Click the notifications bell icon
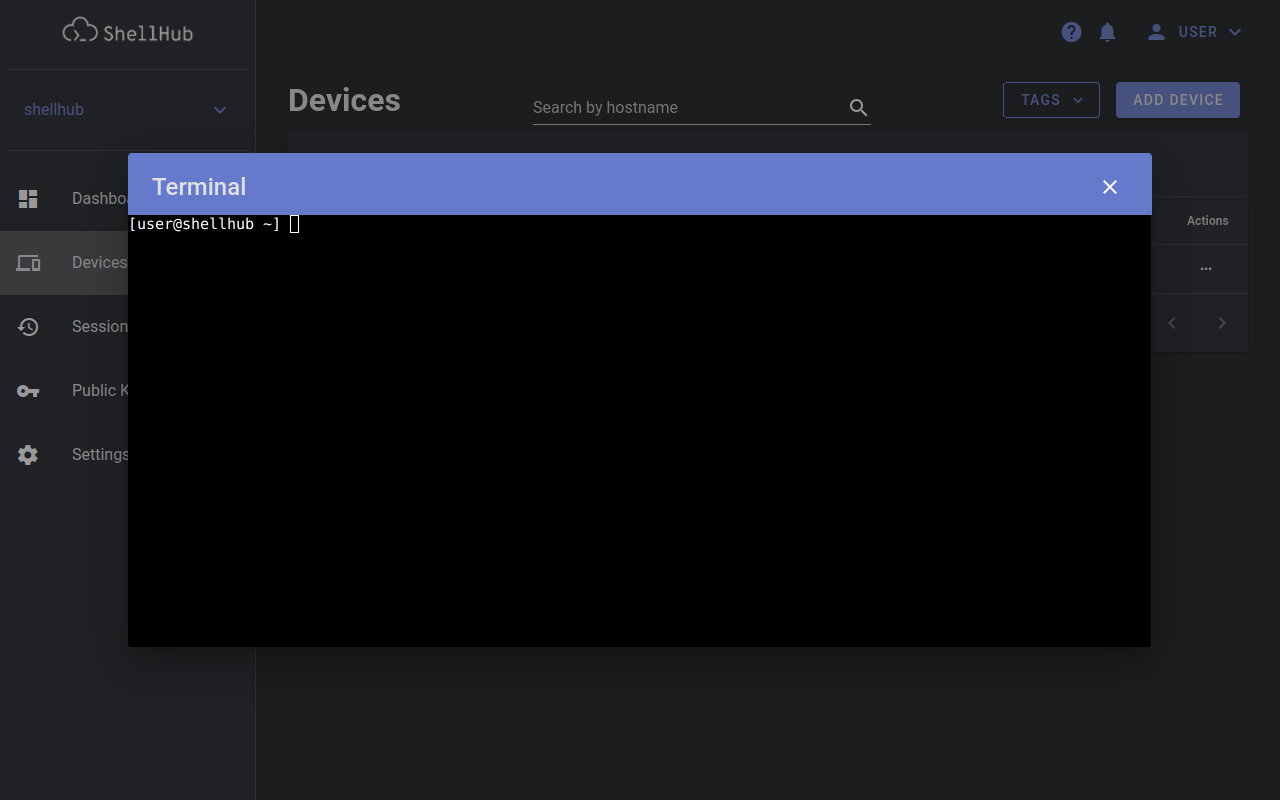Image resolution: width=1280 pixels, height=800 pixels. coord(1107,31)
